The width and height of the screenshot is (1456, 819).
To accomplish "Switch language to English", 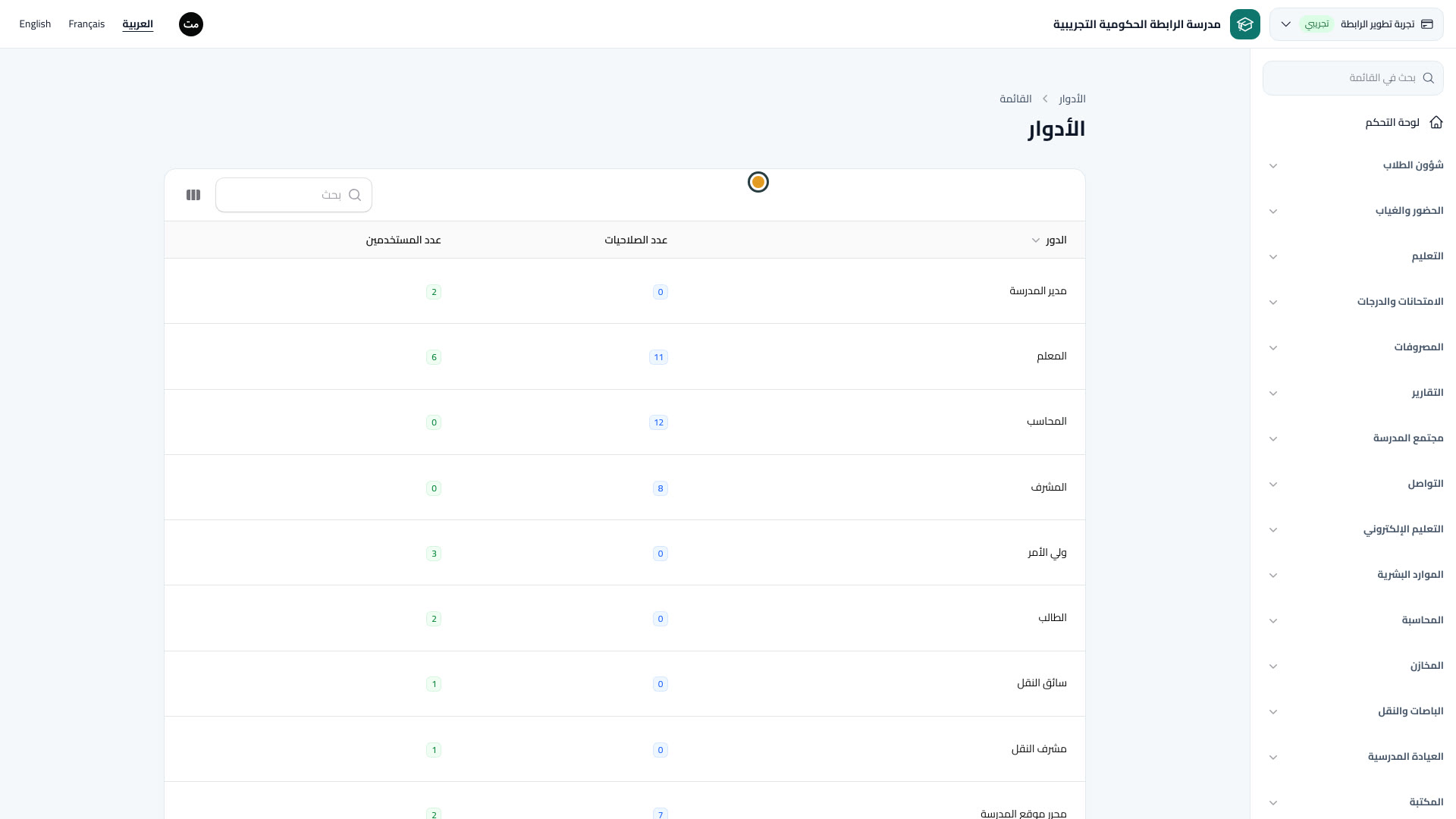I will (x=35, y=24).
